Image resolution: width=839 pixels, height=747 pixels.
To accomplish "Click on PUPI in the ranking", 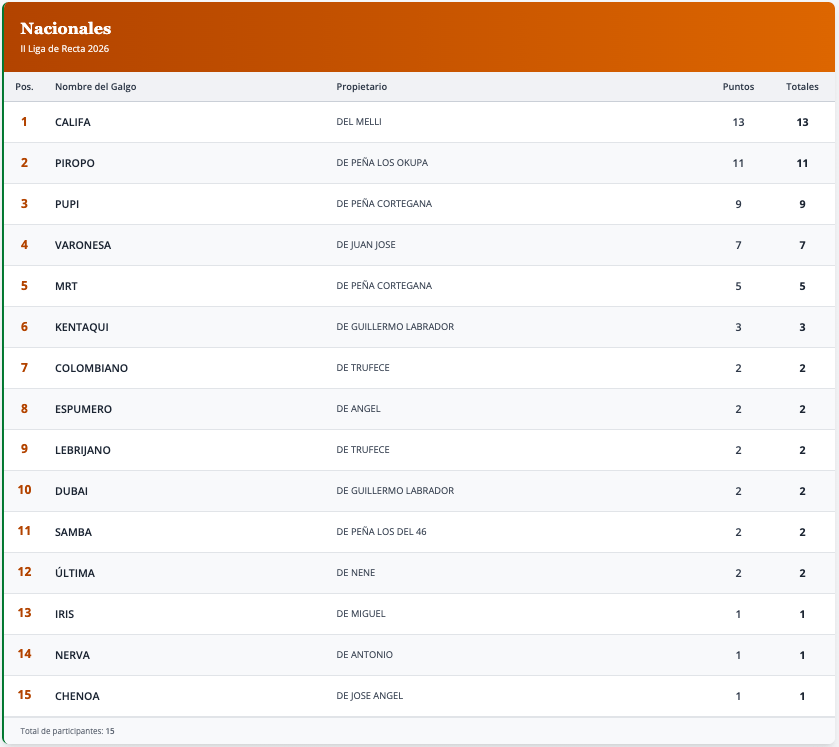I will pos(67,204).
